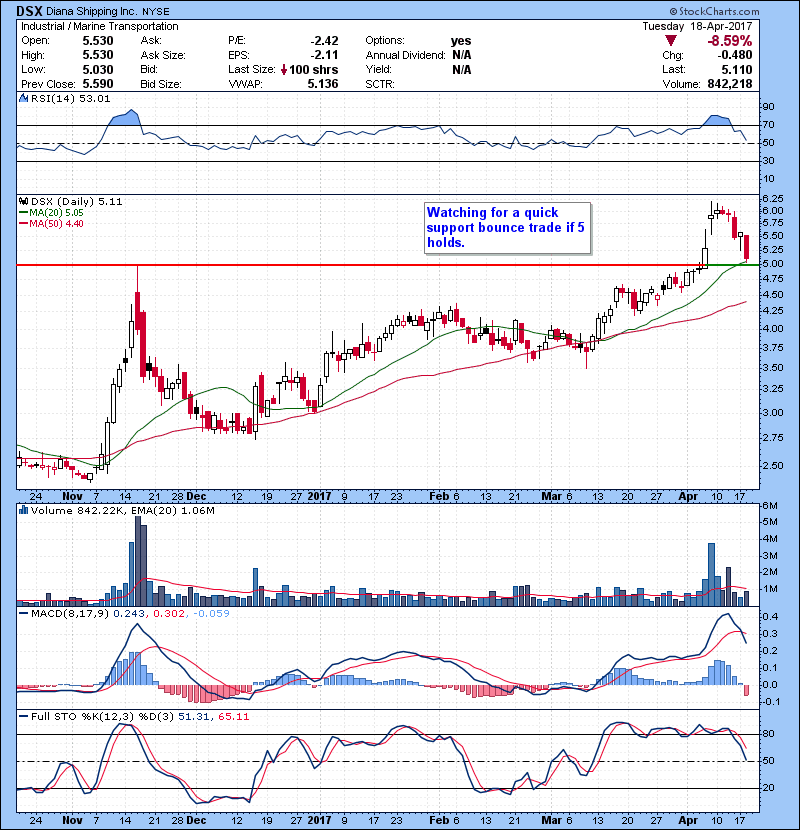The width and height of the screenshot is (800, 830).
Task: Click the DSX ticker symbol in the header
Action: click(x=29, y=11)
